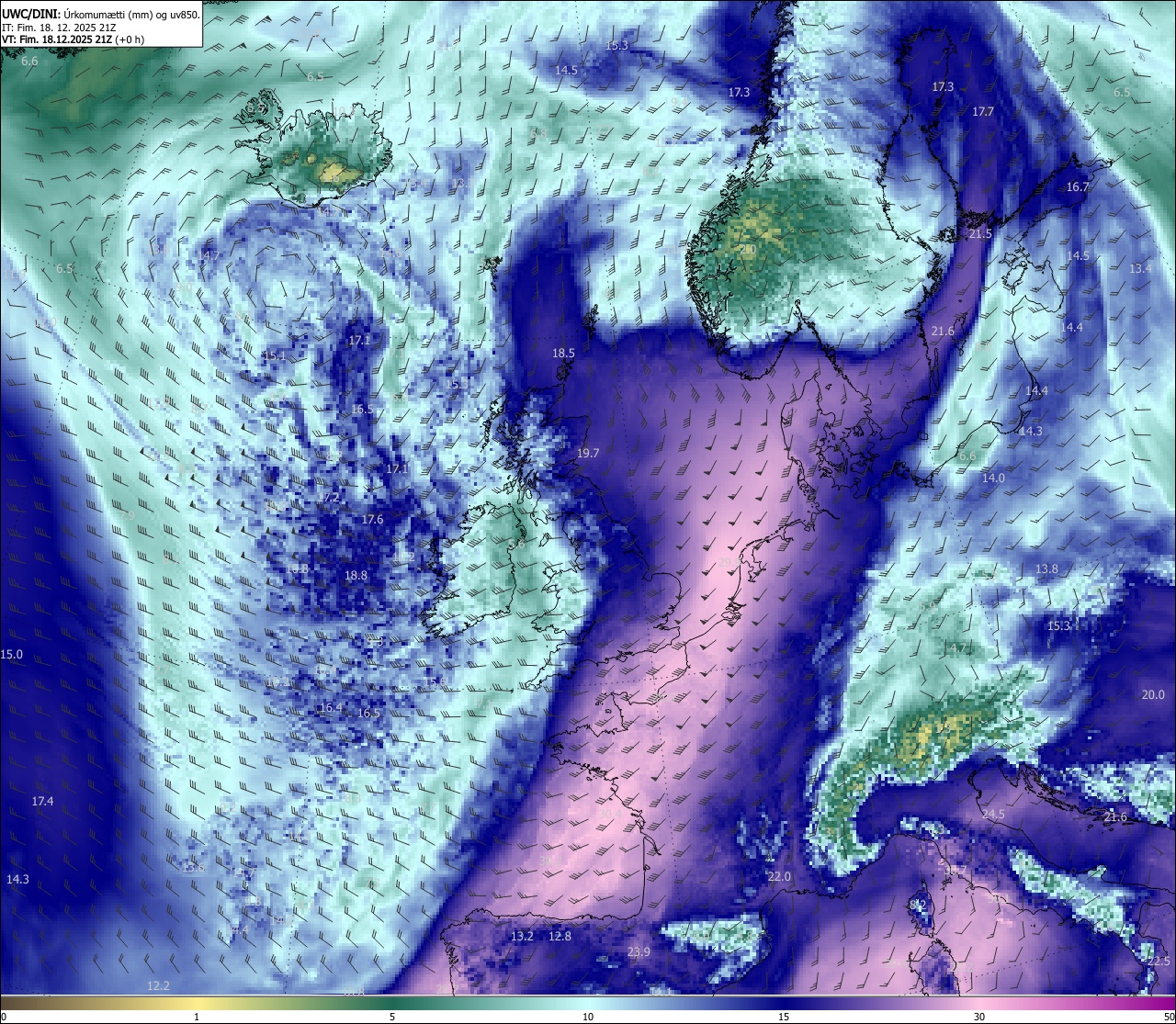Click the 18.5 label north of Scotland
Image resolution: width=1176 pixels, height=1024 pixels.
pyautogui.click(x=563, y=354)
